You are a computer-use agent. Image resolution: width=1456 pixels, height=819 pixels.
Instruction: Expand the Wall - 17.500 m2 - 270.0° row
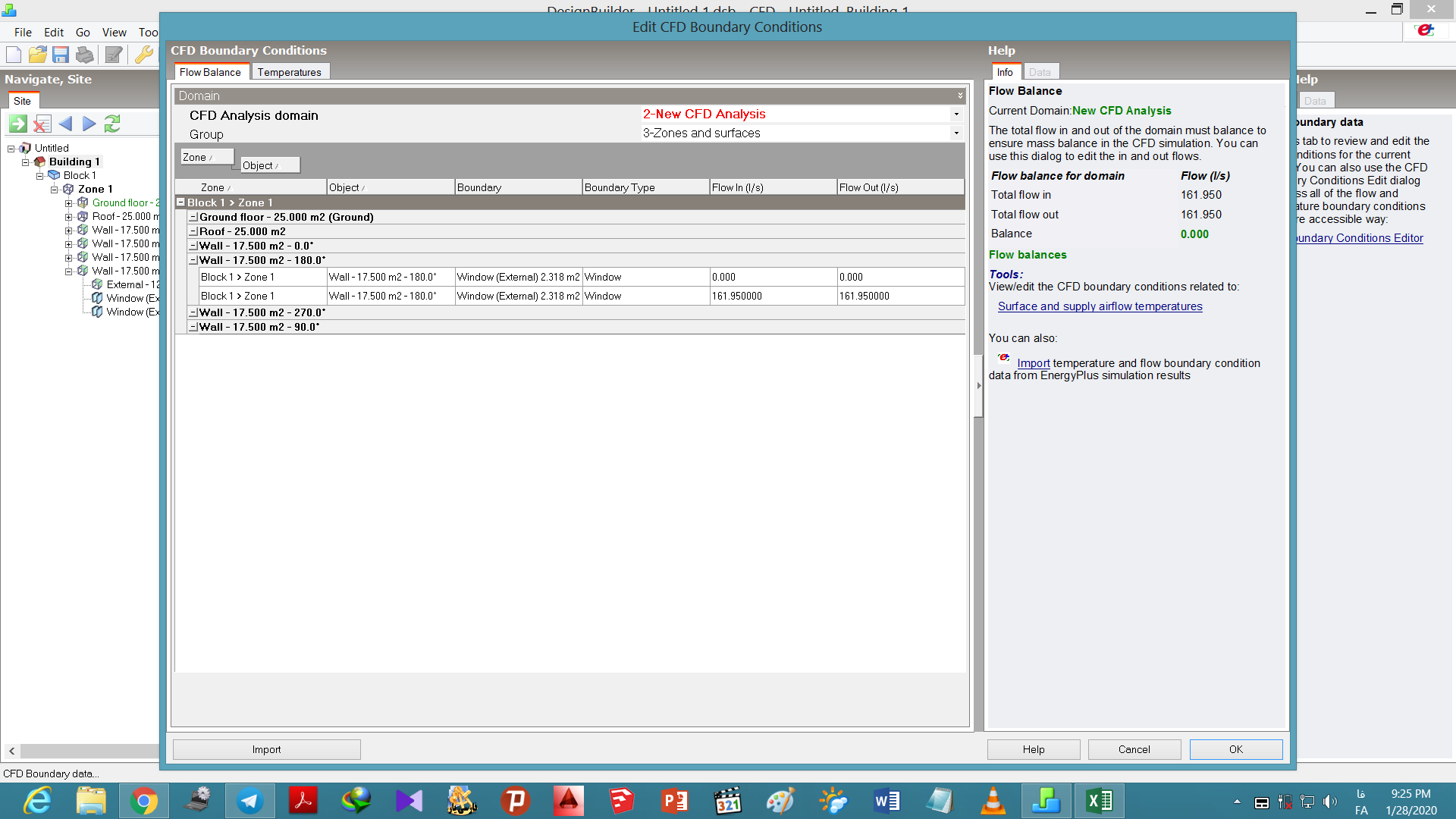(193, 313)
